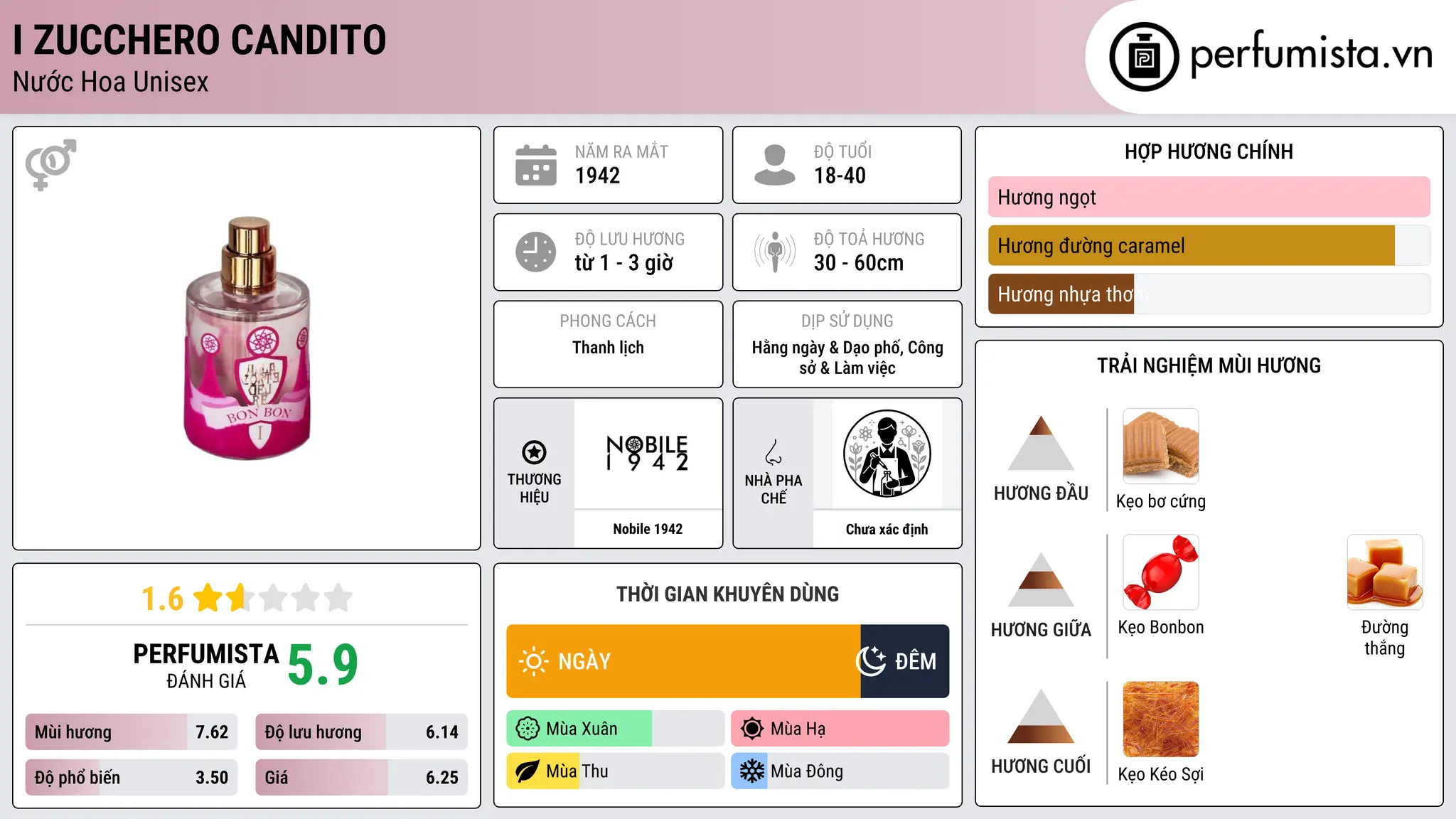Click the Hương ngọt accord bar
The width and height of the screenshot is (1456, 819).
pyautogui.click(x=1209, y=197)
